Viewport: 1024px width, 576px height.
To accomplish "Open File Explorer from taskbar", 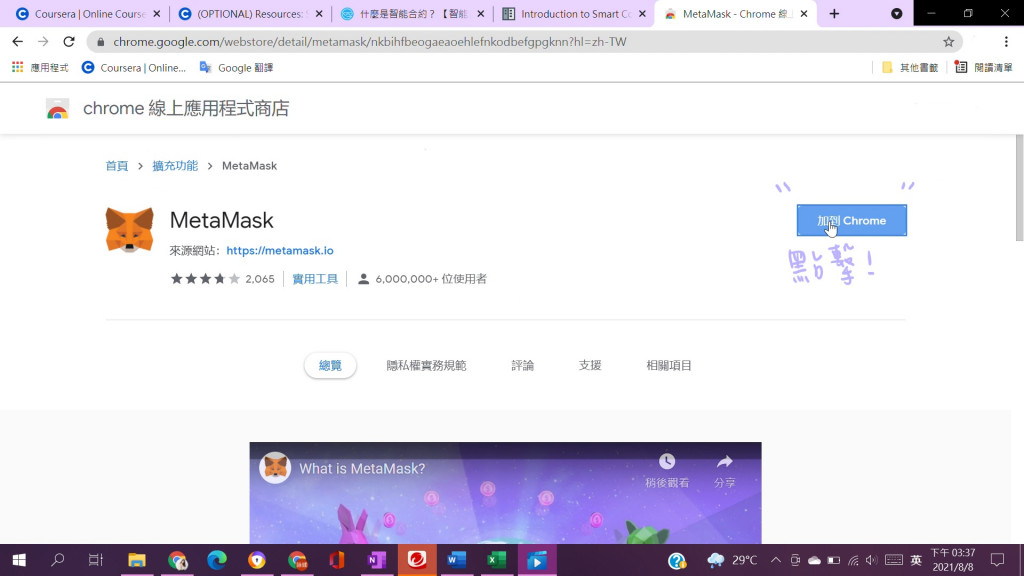I will coord(136,560).
